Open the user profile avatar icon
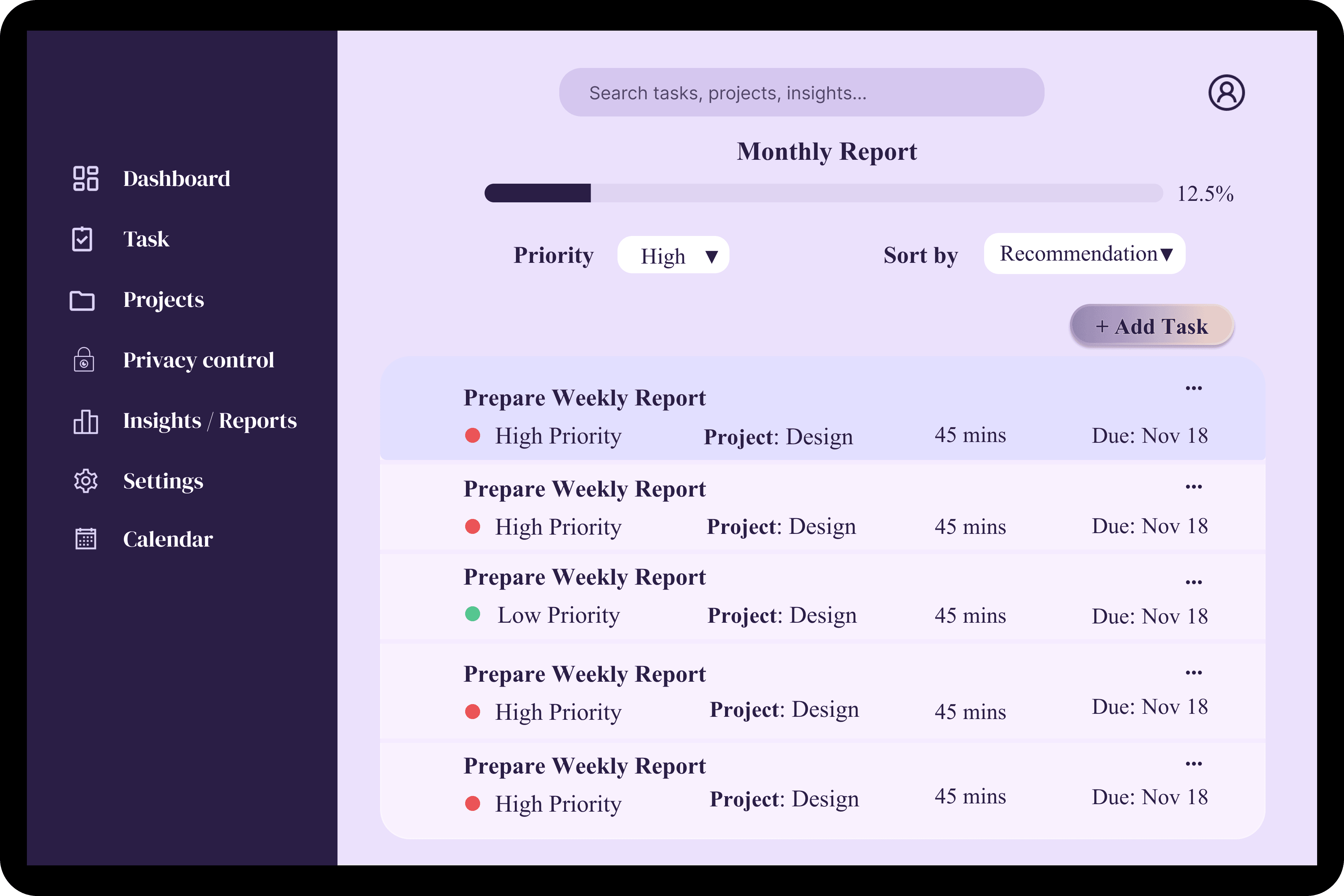This screenshot has height=896, width=1344. [x=1226, y=93]
